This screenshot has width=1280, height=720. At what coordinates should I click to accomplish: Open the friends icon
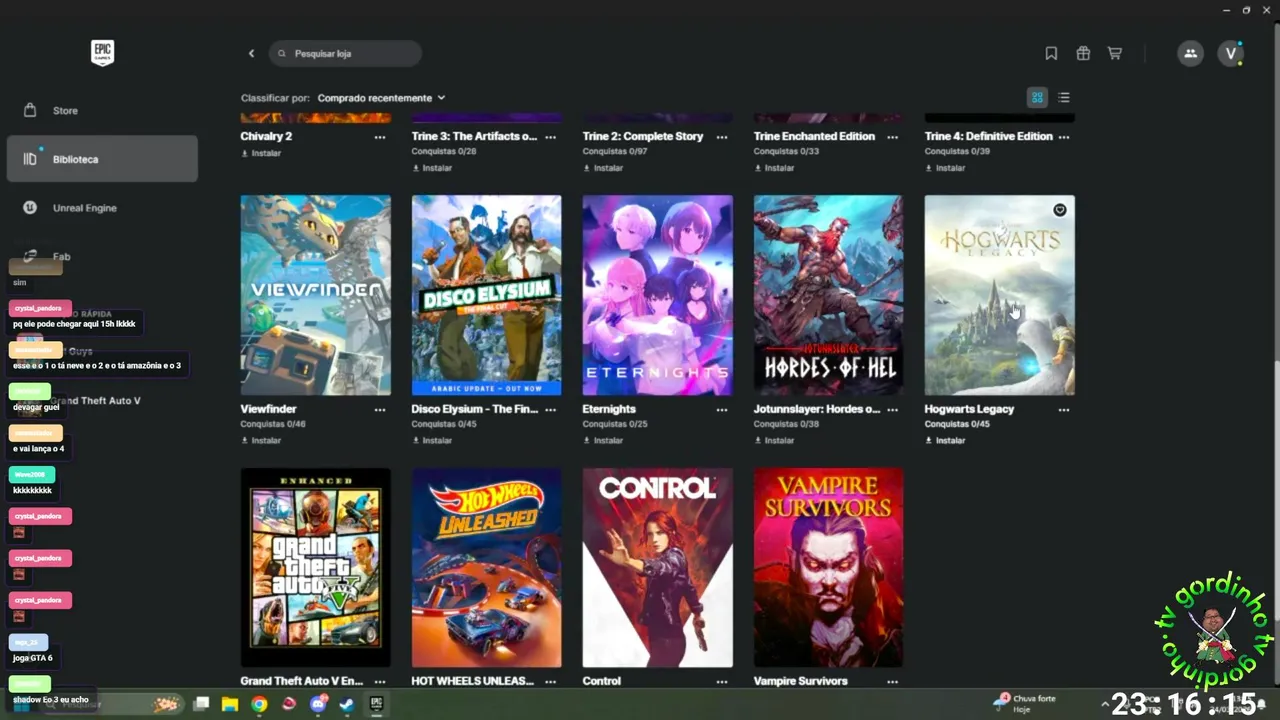click(1190, 53)
